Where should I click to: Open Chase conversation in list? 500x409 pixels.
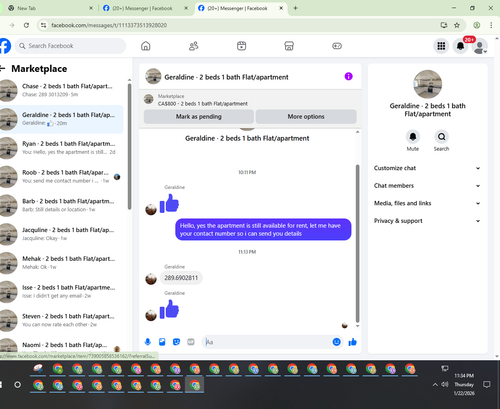[x=62, y=90]
